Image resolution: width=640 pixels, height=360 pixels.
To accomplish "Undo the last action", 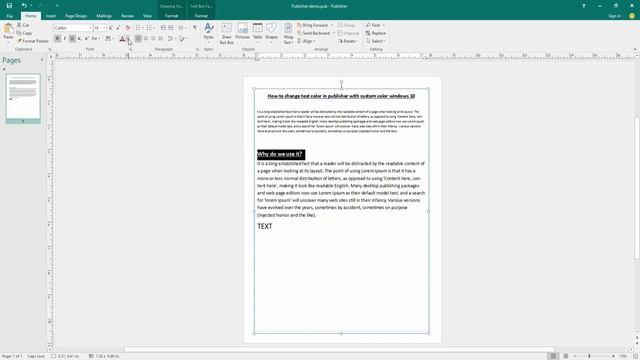I will 24,6.
